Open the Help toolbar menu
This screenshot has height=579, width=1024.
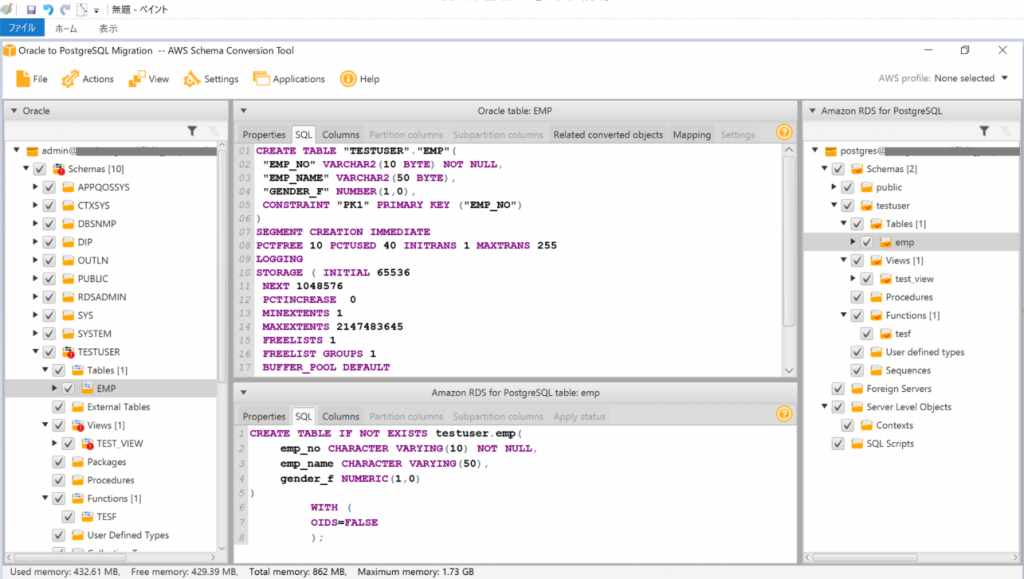click(360, 79)
